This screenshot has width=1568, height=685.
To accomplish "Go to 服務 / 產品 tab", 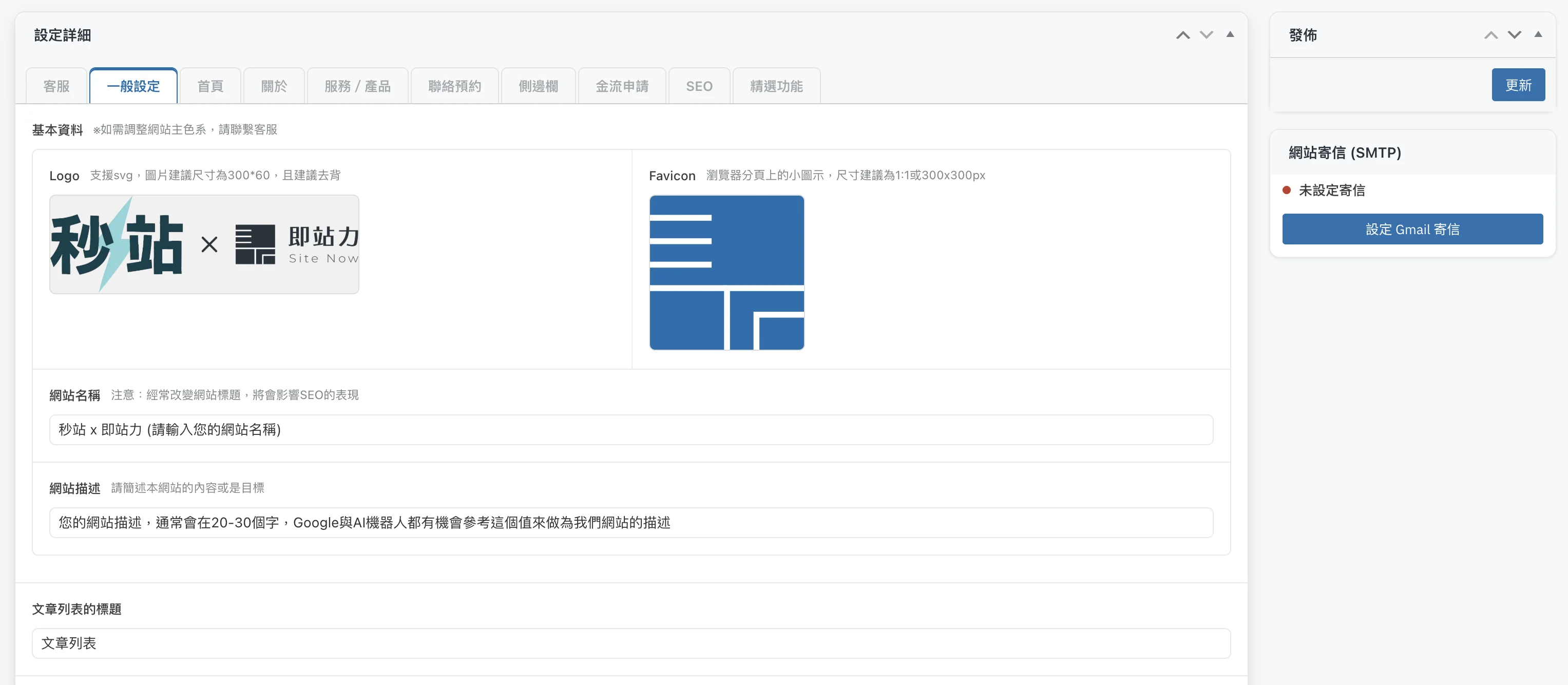I will 357,86.
